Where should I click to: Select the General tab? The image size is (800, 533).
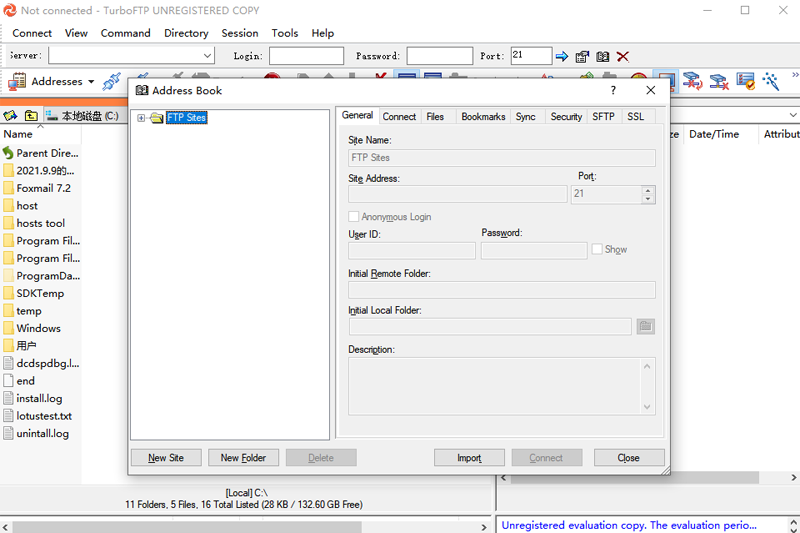(357, 115)
